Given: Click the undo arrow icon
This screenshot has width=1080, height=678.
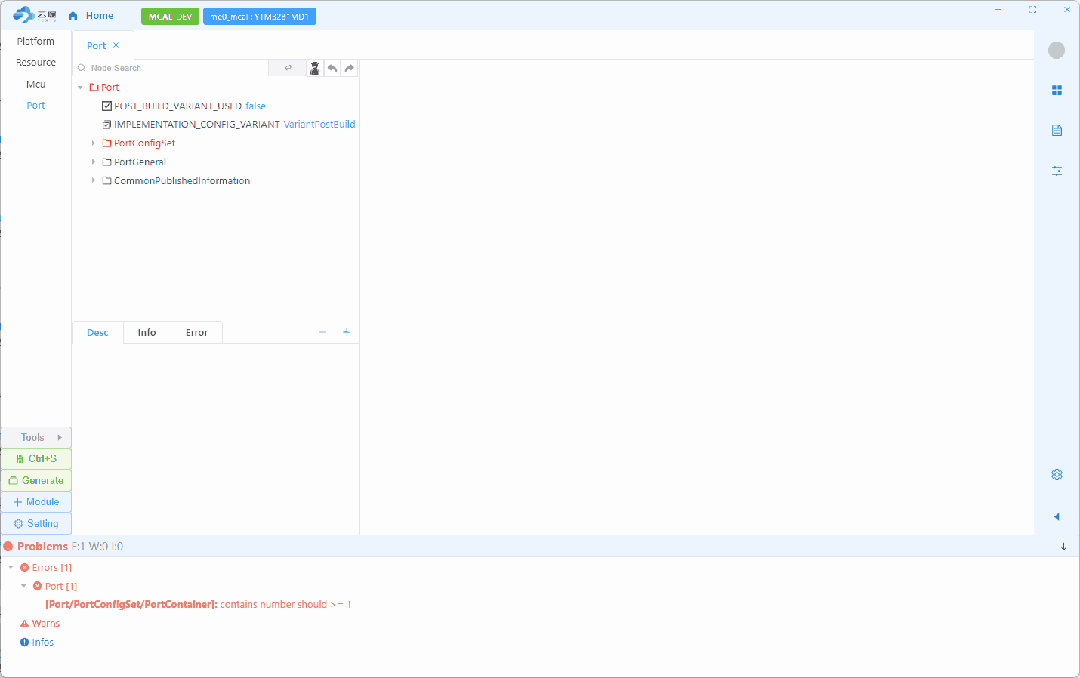Looking at the screenshot, I should click(332, 68).
